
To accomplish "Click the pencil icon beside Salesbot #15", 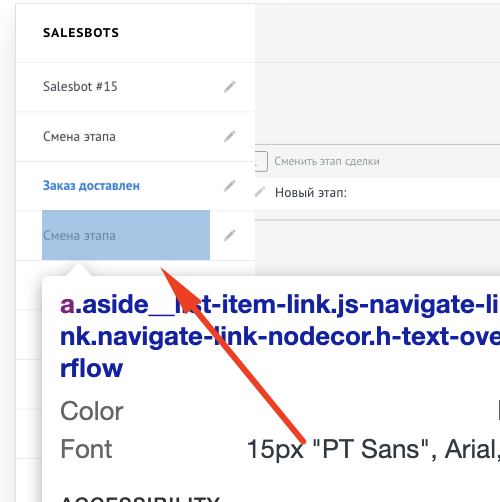I will [230, 87].
